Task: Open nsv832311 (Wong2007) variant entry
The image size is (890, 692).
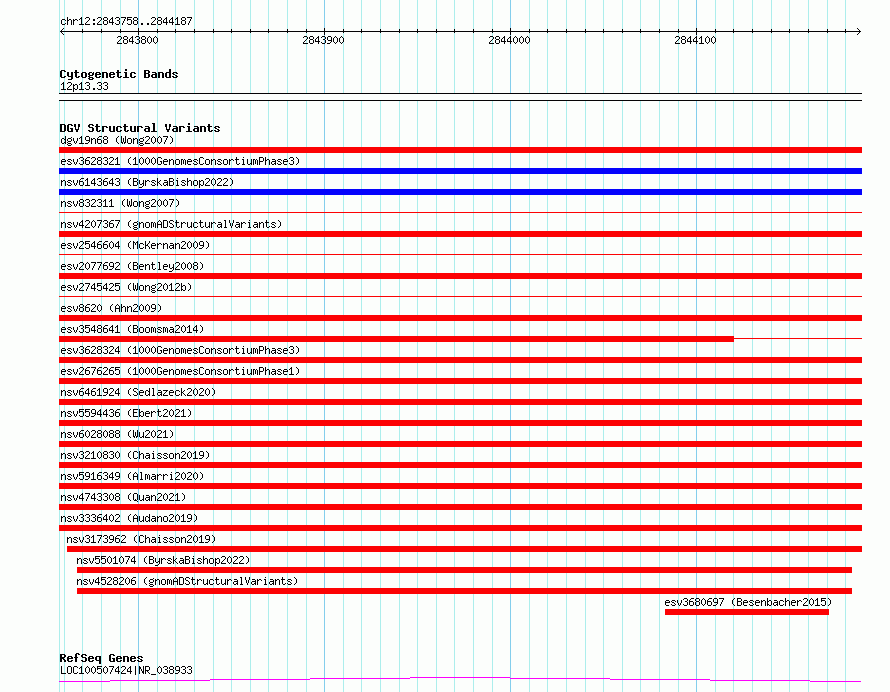Action: 120,203
